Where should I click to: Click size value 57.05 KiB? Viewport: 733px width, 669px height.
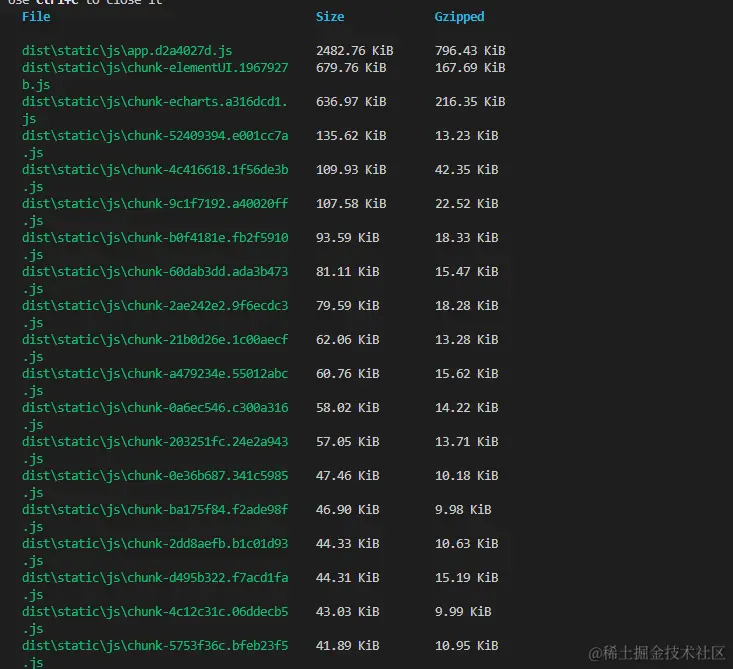tap(348, 442)
